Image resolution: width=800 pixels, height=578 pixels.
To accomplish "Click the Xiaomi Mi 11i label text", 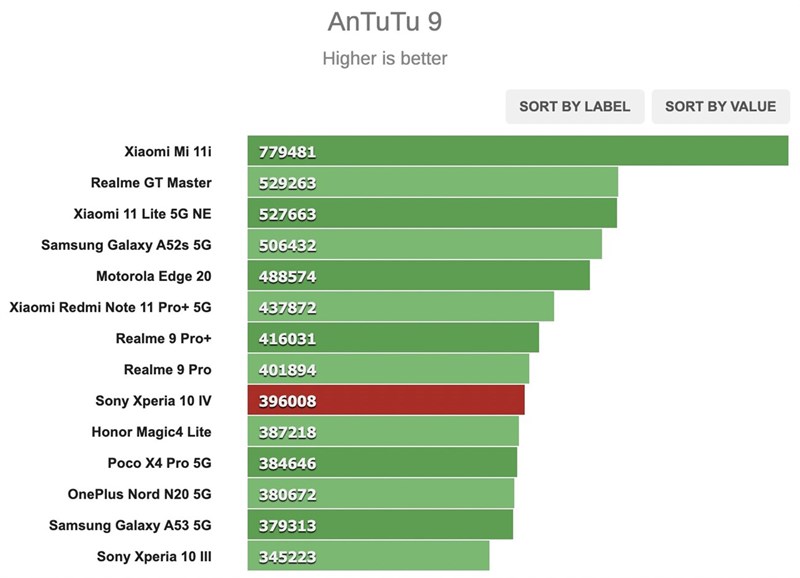I will [168, 152].
